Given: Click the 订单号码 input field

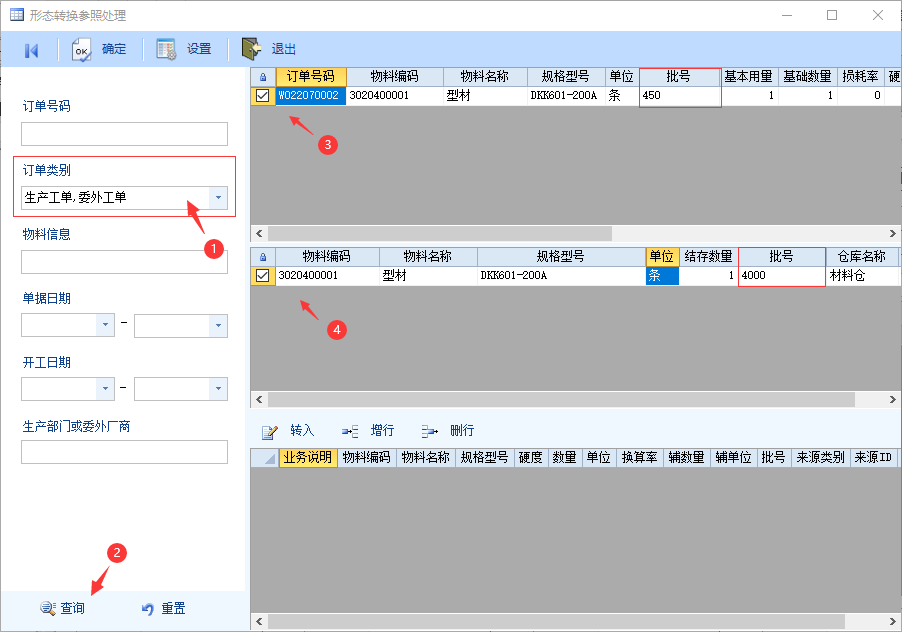Looking at the screenshot, I should coord(124,134).
